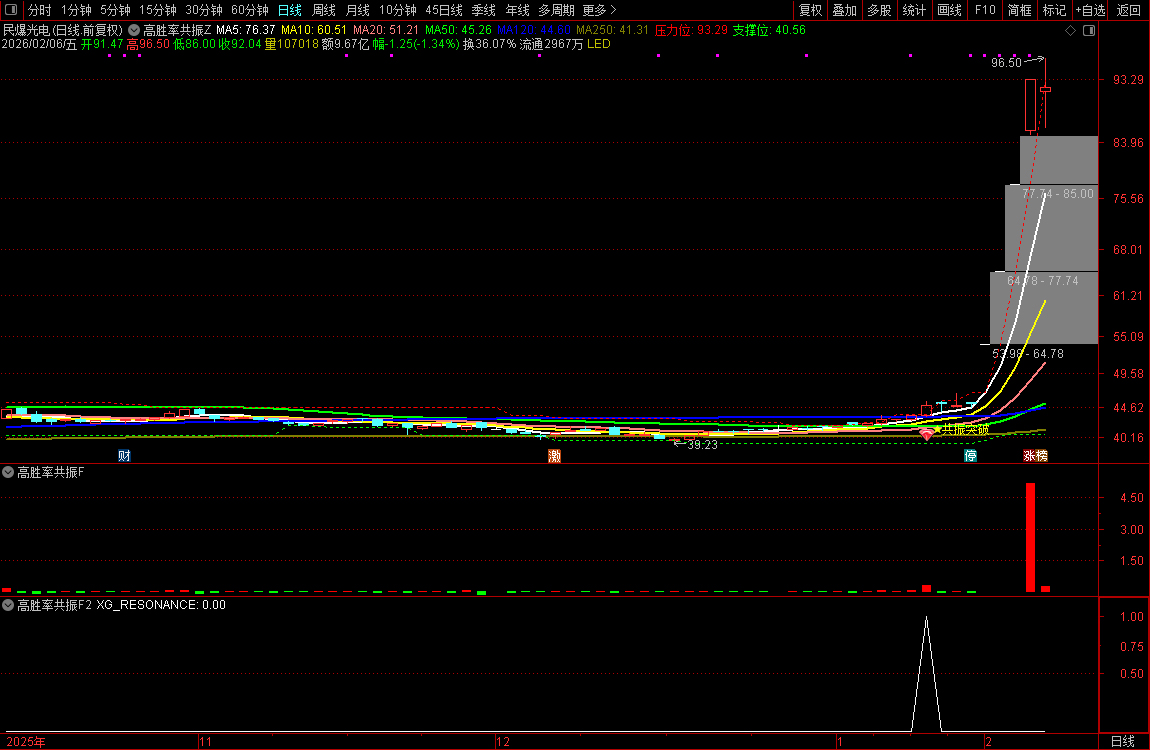This screenshot has width=1150, height=750.
Task: Click the 返回 back button
Action: [1128, 10]
